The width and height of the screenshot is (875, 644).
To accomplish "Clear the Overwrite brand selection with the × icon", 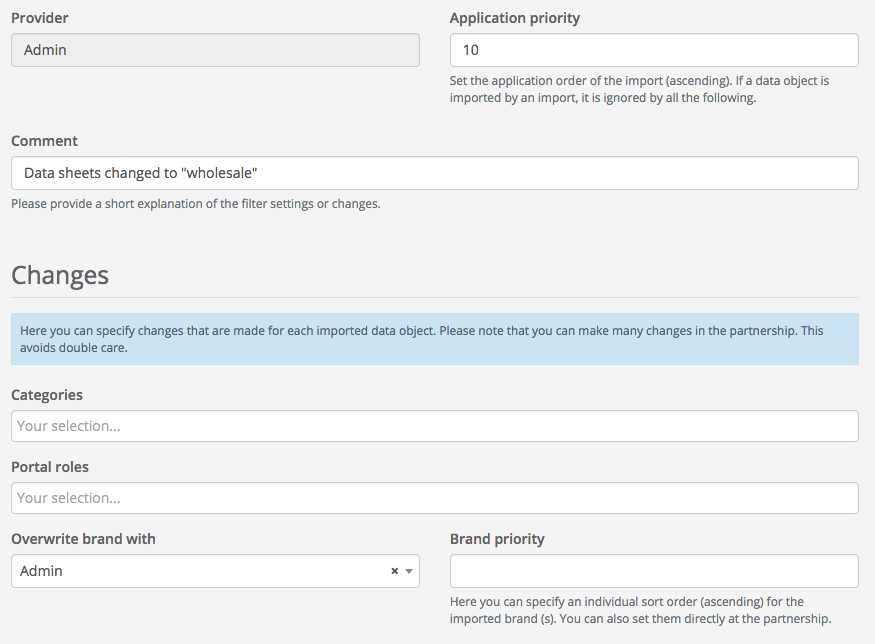I will (x=394, y=571).
